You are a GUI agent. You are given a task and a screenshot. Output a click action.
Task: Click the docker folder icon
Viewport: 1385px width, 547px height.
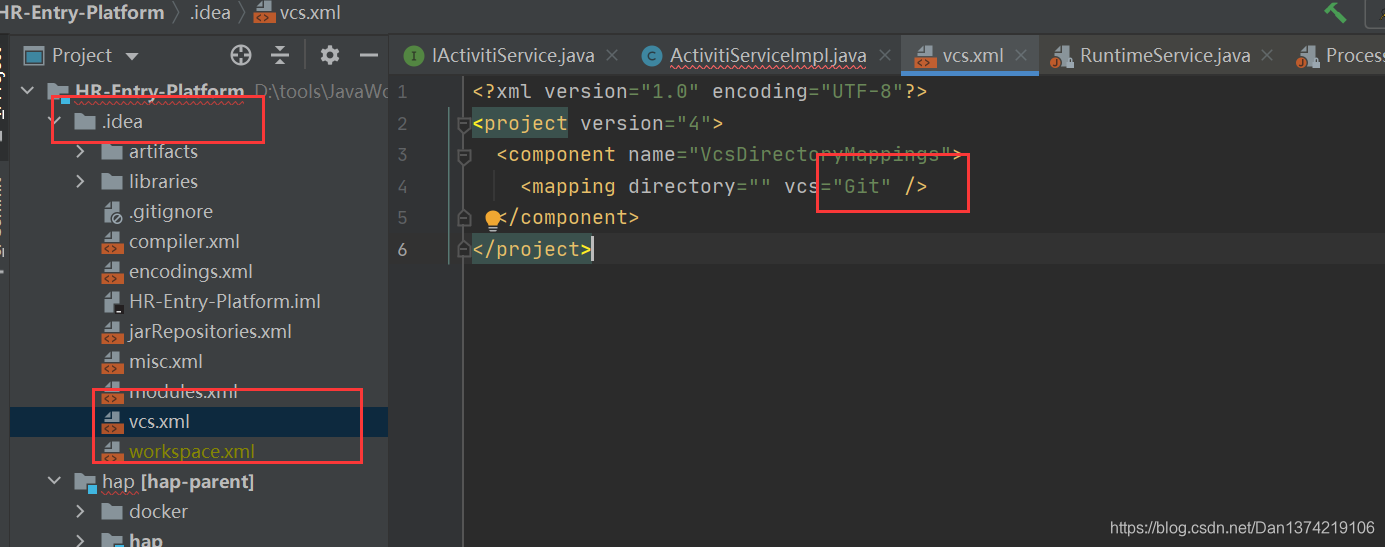click(x=112, y=512)
